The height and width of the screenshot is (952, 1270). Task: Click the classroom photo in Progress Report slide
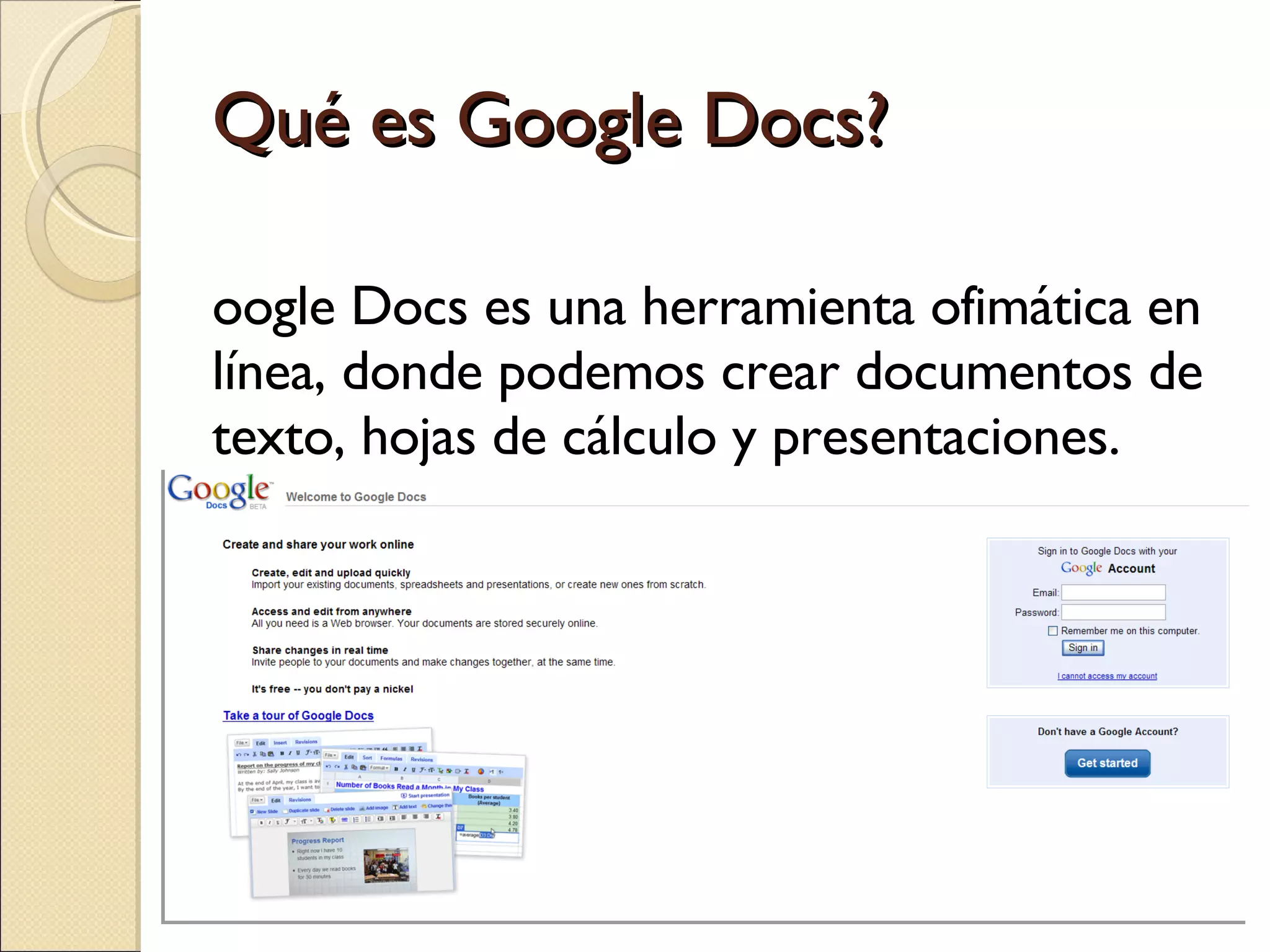[386, 865]
